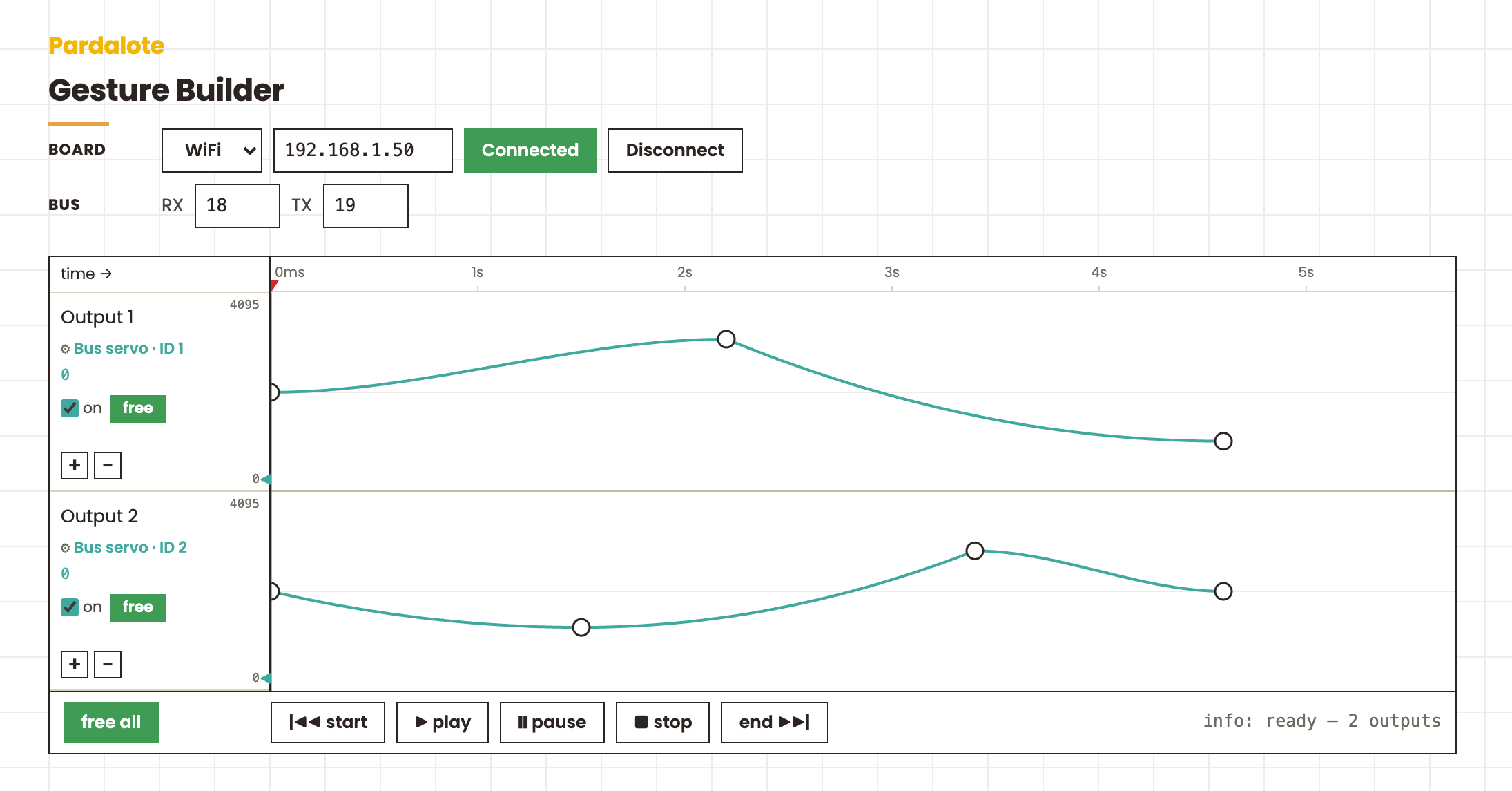Toggle Output 2 on checkbox
This screenshot has width=1512, height=791.
coord(70,607)
